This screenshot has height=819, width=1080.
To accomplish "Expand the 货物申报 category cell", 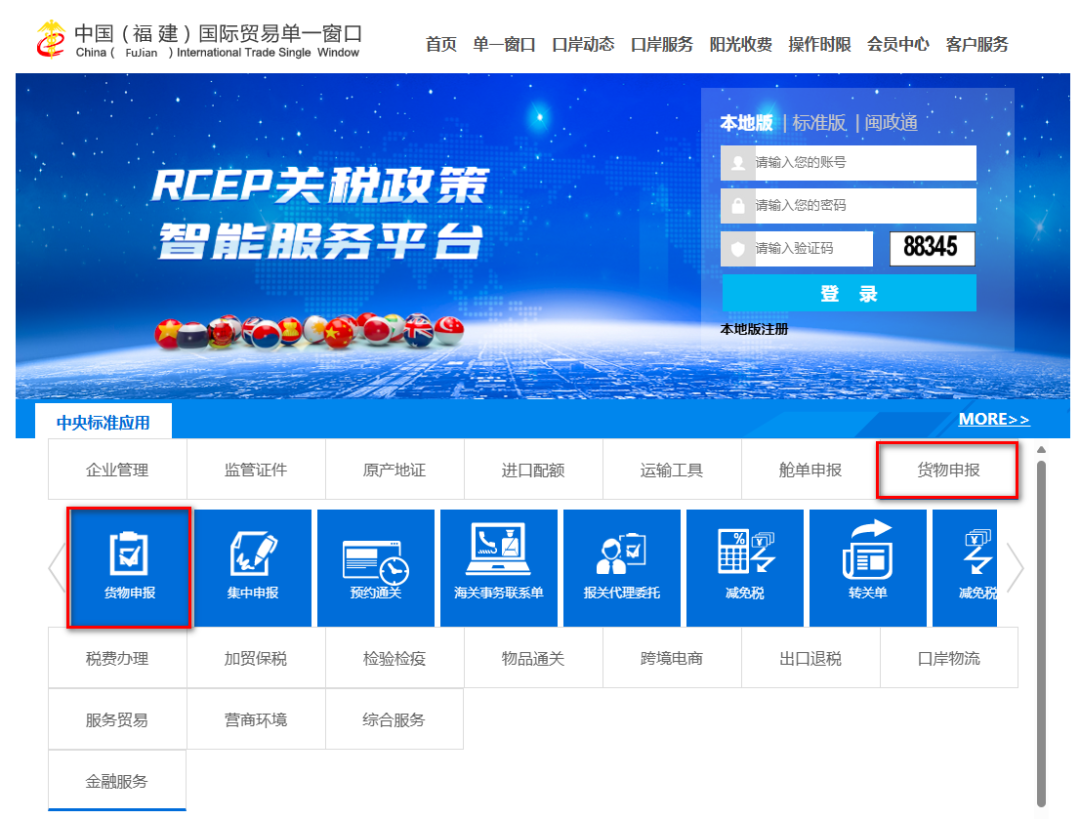I will [x=948, y=470].
